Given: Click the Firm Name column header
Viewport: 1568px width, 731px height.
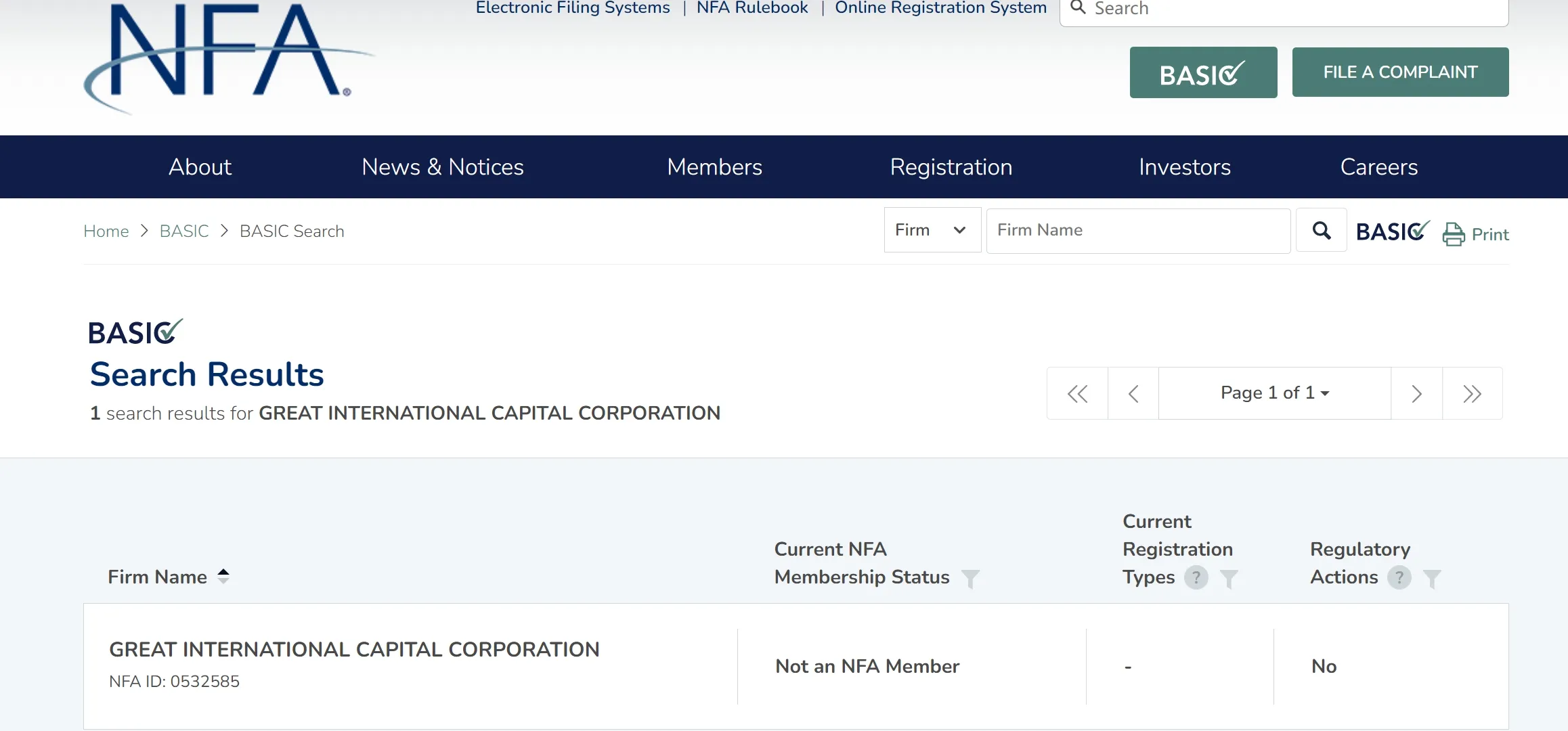Looking at the screenshot, I should coord(157,577).
